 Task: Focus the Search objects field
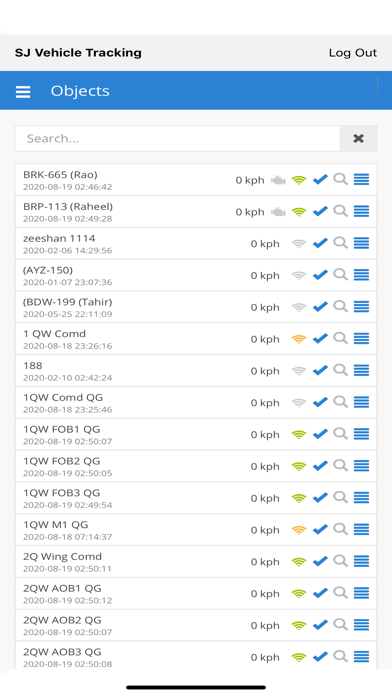pyautogui.click(x=178, y=138)
